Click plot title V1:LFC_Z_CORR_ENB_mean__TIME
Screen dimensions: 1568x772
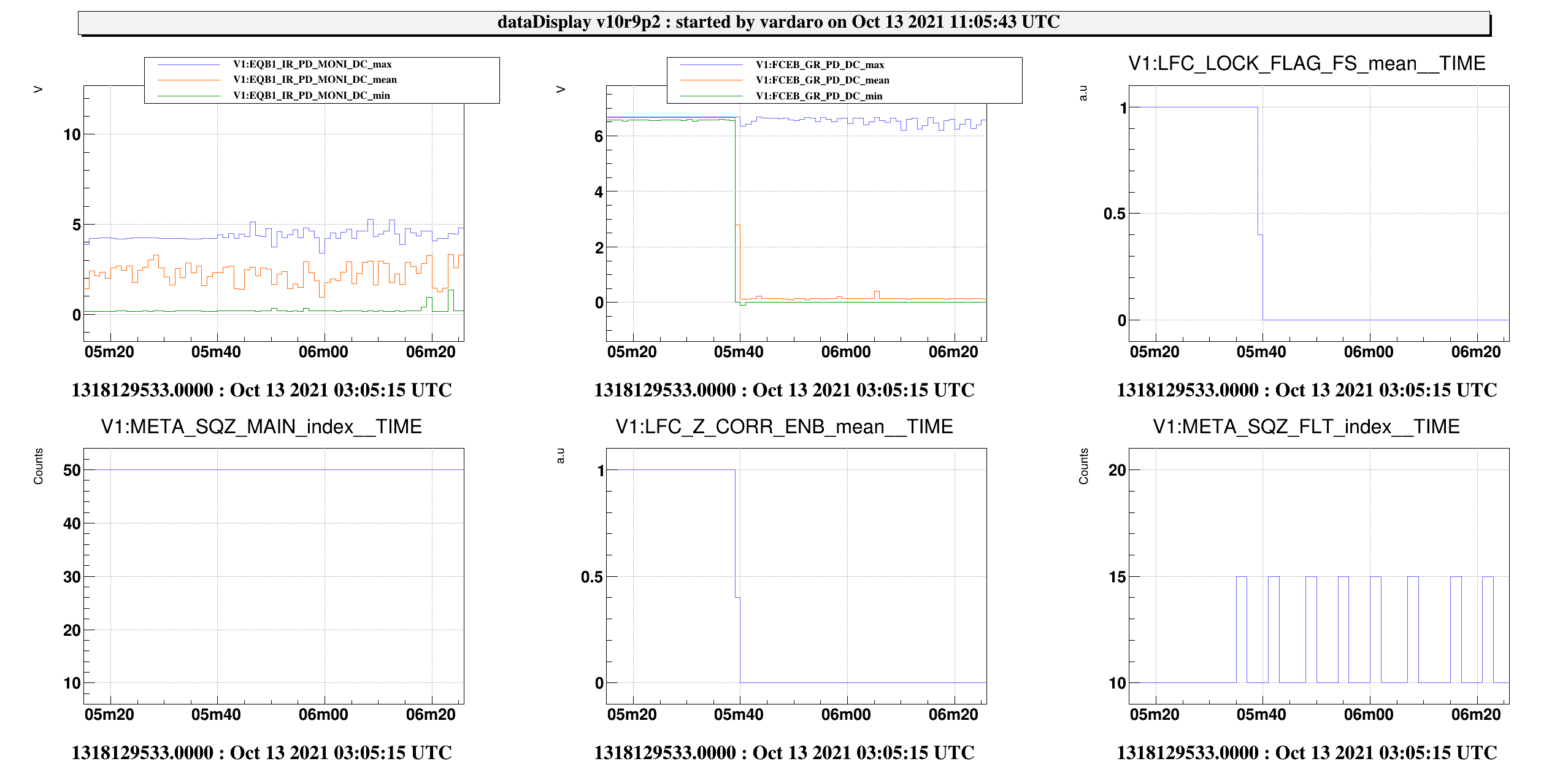coord(784,427)
